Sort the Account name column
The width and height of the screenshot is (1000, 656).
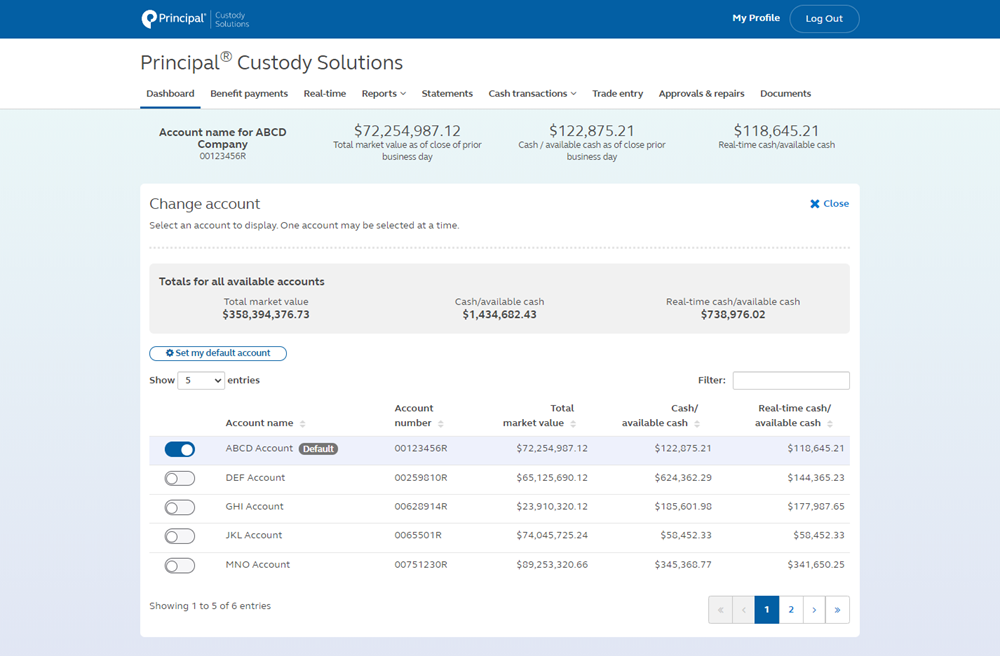coord(305,423)
